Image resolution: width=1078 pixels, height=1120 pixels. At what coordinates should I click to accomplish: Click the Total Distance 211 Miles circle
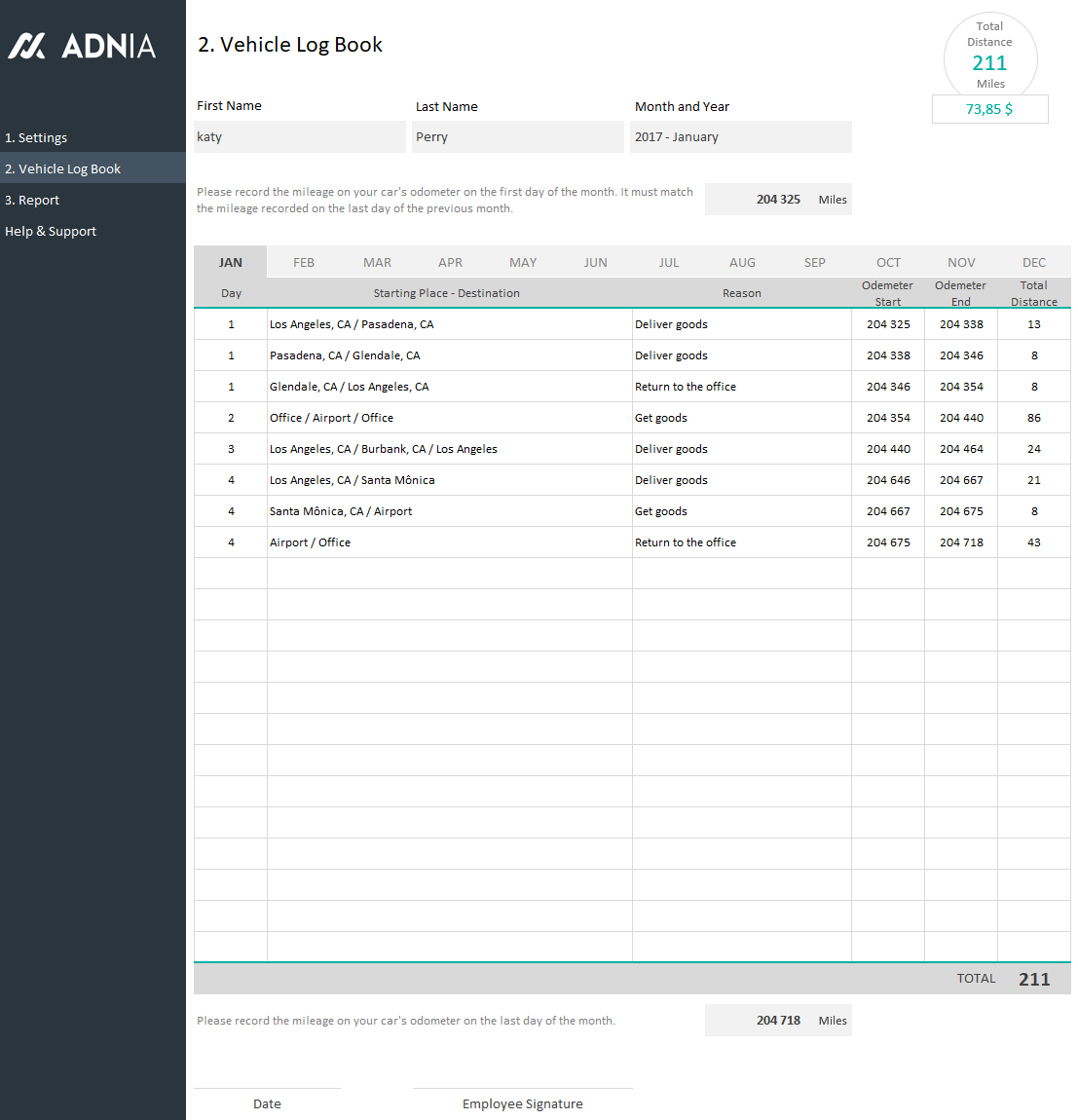[989, 58]
